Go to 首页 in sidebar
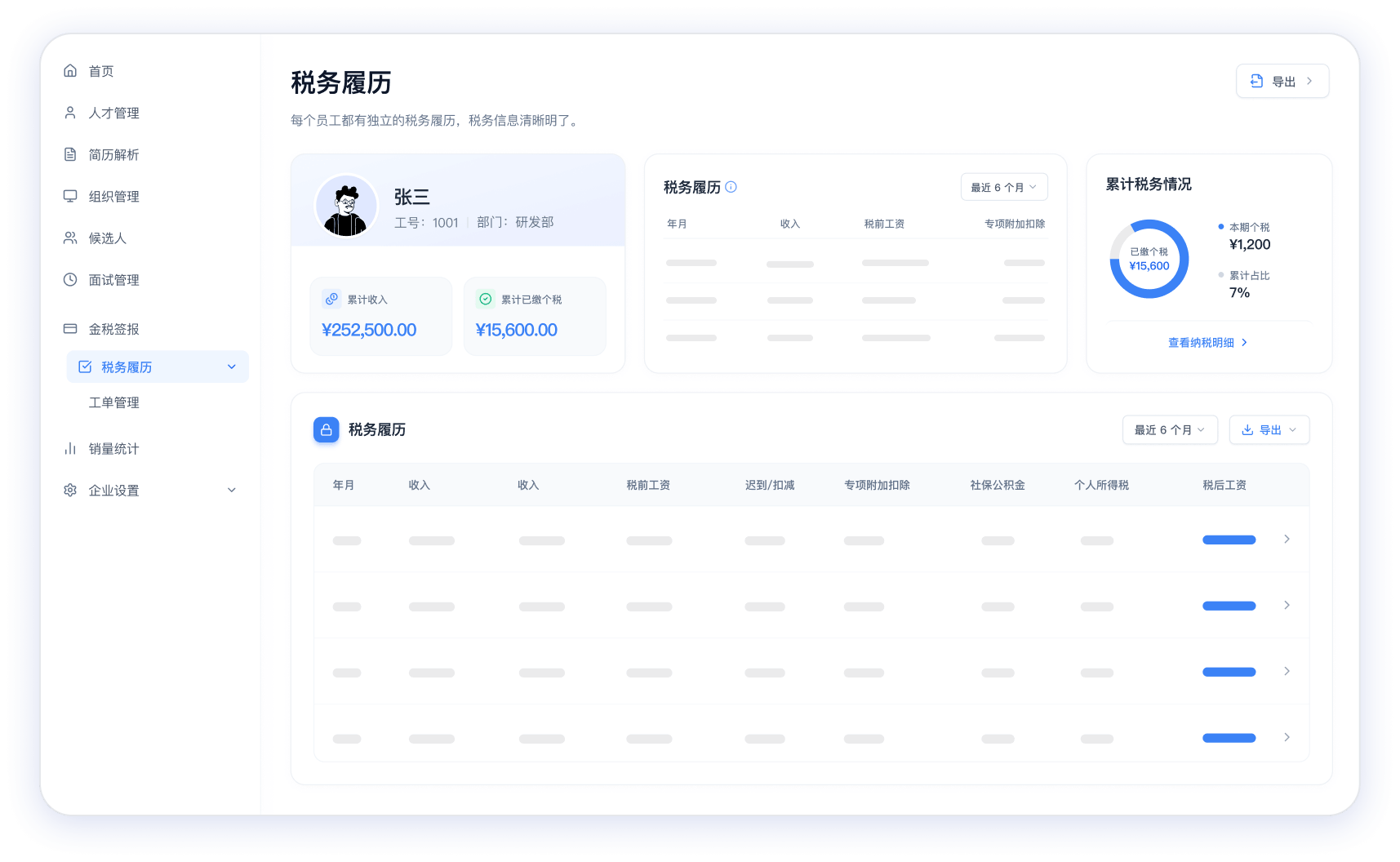Screen dimensions: 1400x862 click(101, 71)
